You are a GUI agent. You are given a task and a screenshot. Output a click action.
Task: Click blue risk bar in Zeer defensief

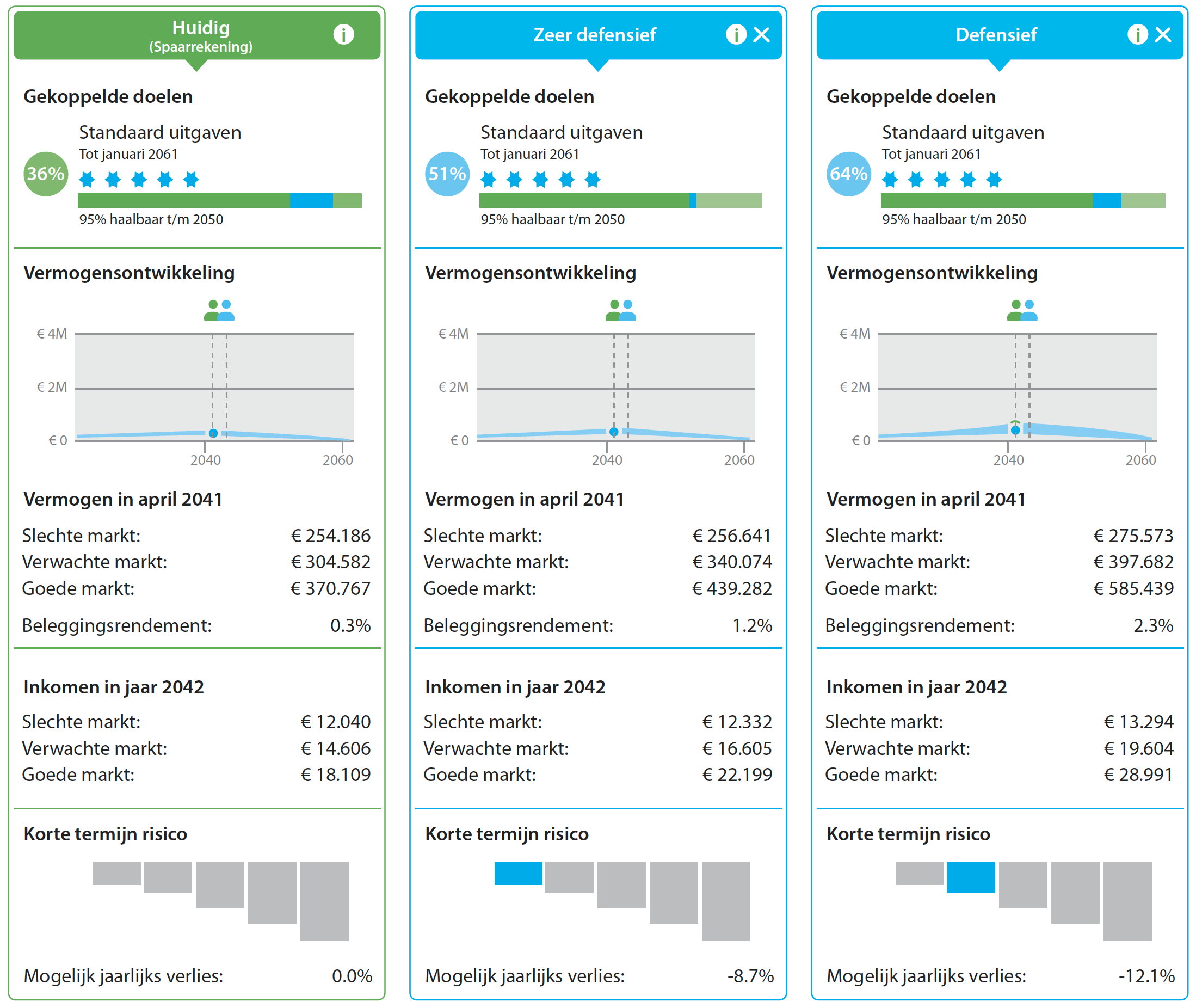518,873
